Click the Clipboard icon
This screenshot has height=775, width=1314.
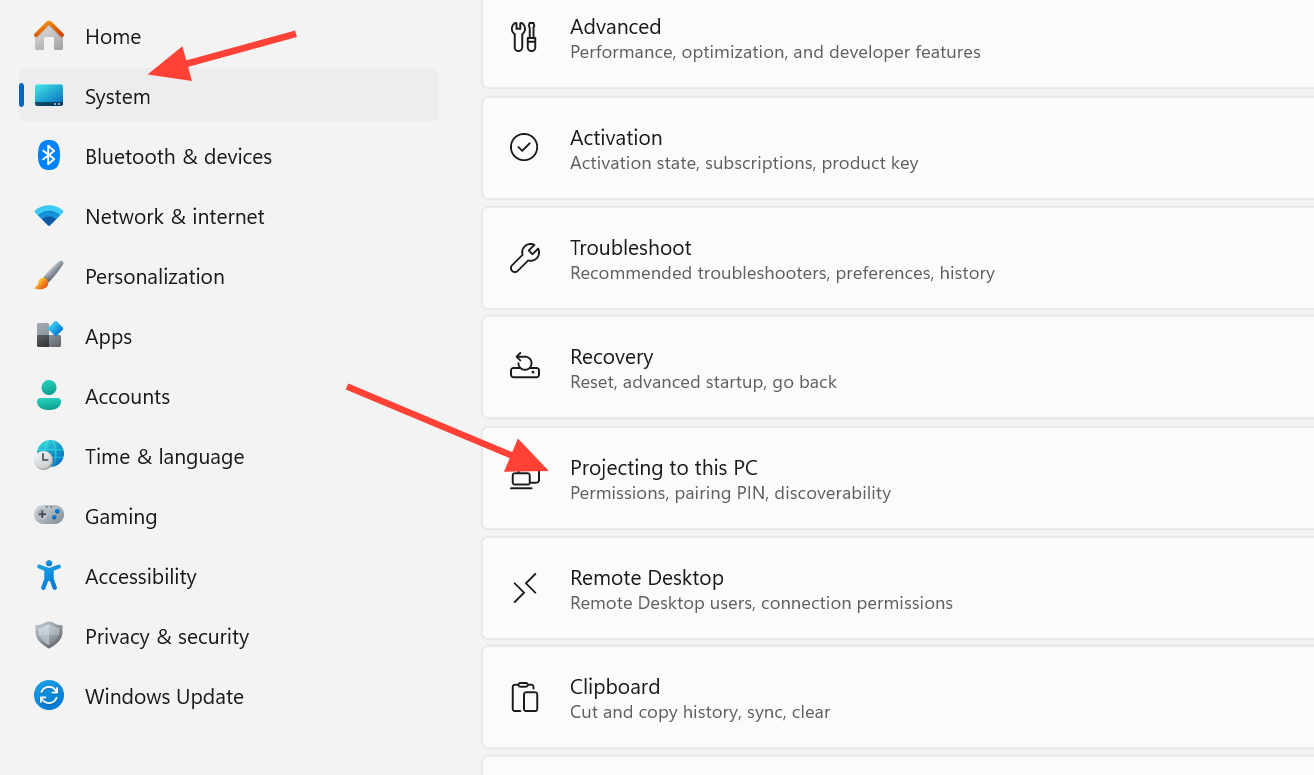[524, 697]
